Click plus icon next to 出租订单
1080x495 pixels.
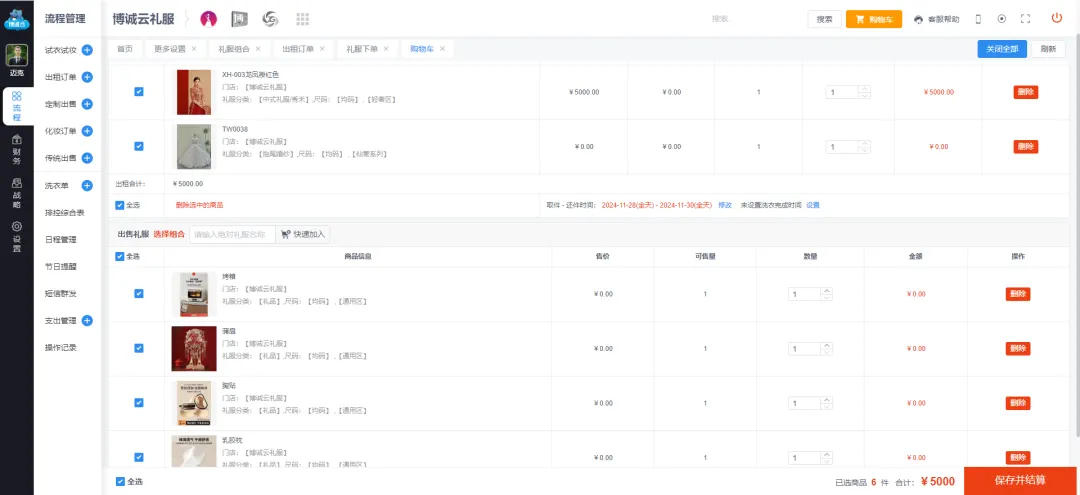(x=87, y=77)
